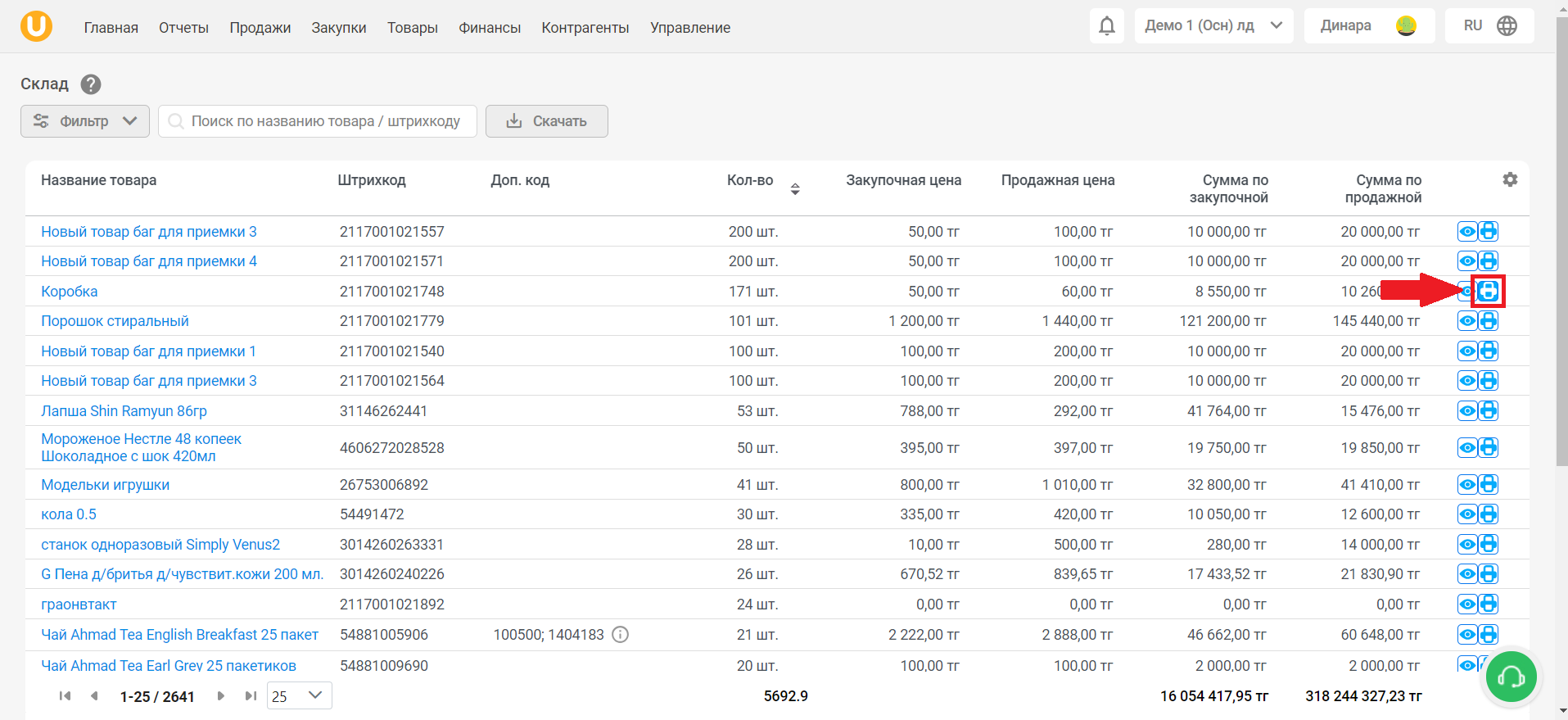This screenshot has height=720, width=1568.
Task: View eye icon for barcode 2117001021540 row
Action: tap(1467, 351)
